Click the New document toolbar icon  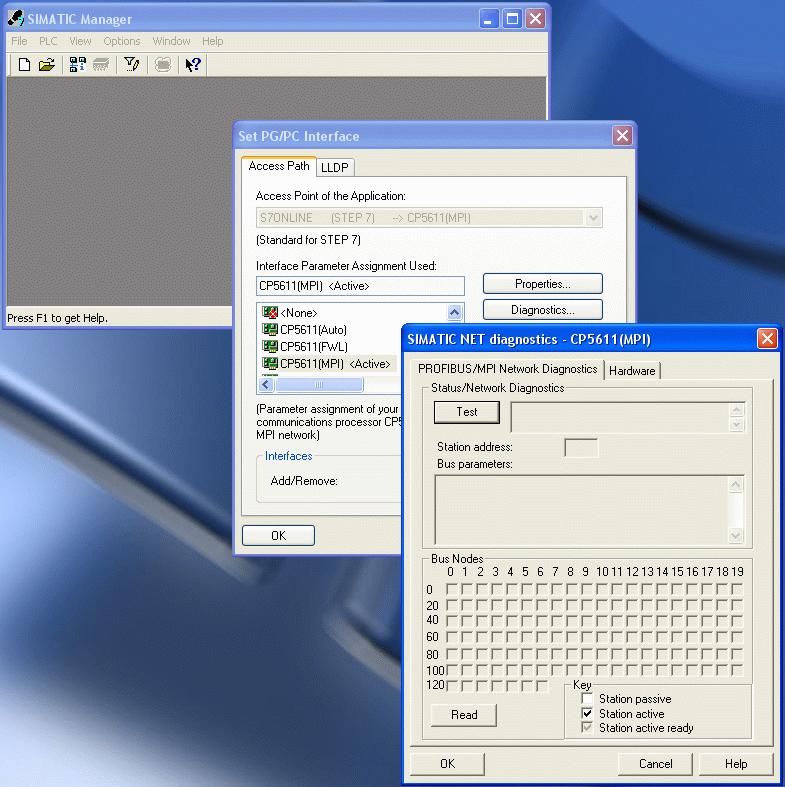tap(24, 65)
